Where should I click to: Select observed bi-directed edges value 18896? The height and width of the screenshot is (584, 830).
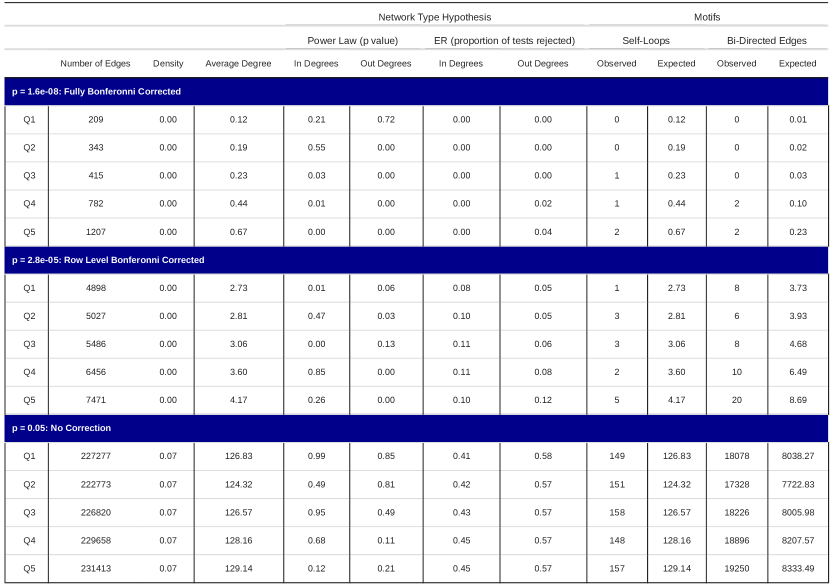[737, 541]
